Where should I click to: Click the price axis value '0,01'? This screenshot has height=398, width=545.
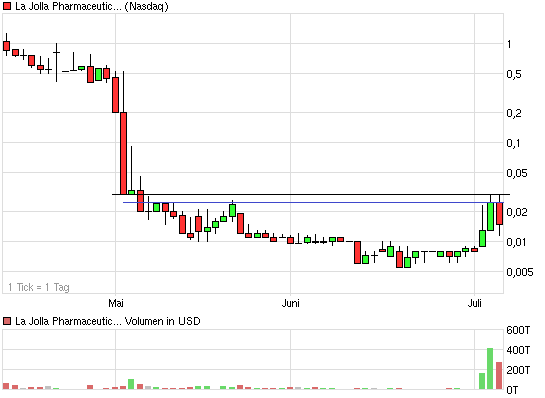[x=516, y=242]
